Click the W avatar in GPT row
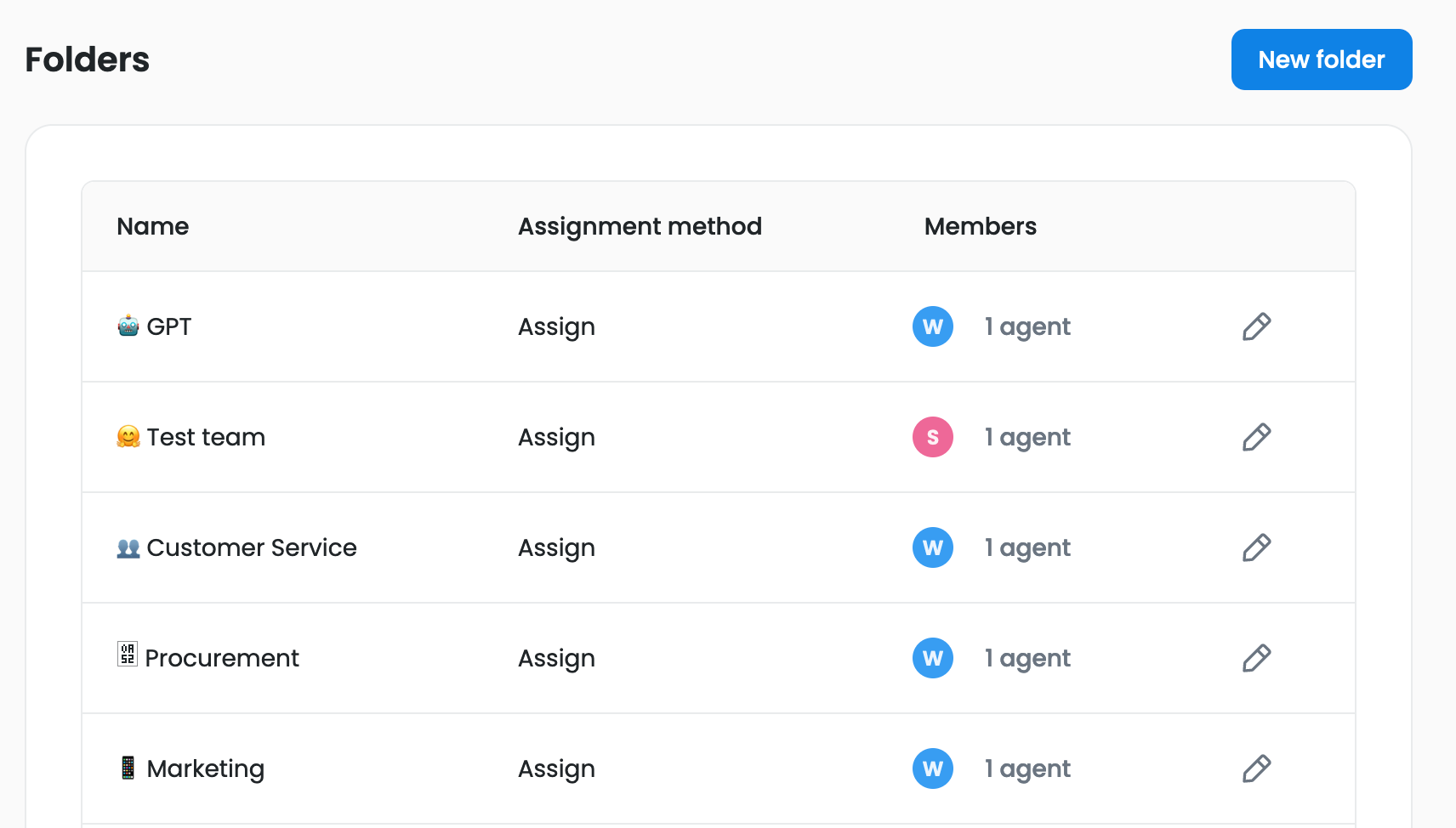This screenshot has height=828, width=1456. pyautogui.click(x=933, y=326)
